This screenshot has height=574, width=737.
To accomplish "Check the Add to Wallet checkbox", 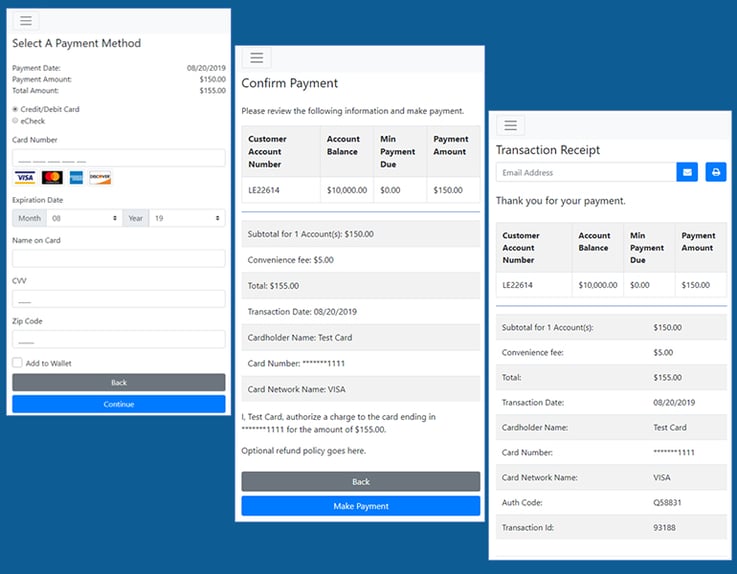I will click(17, 362).
